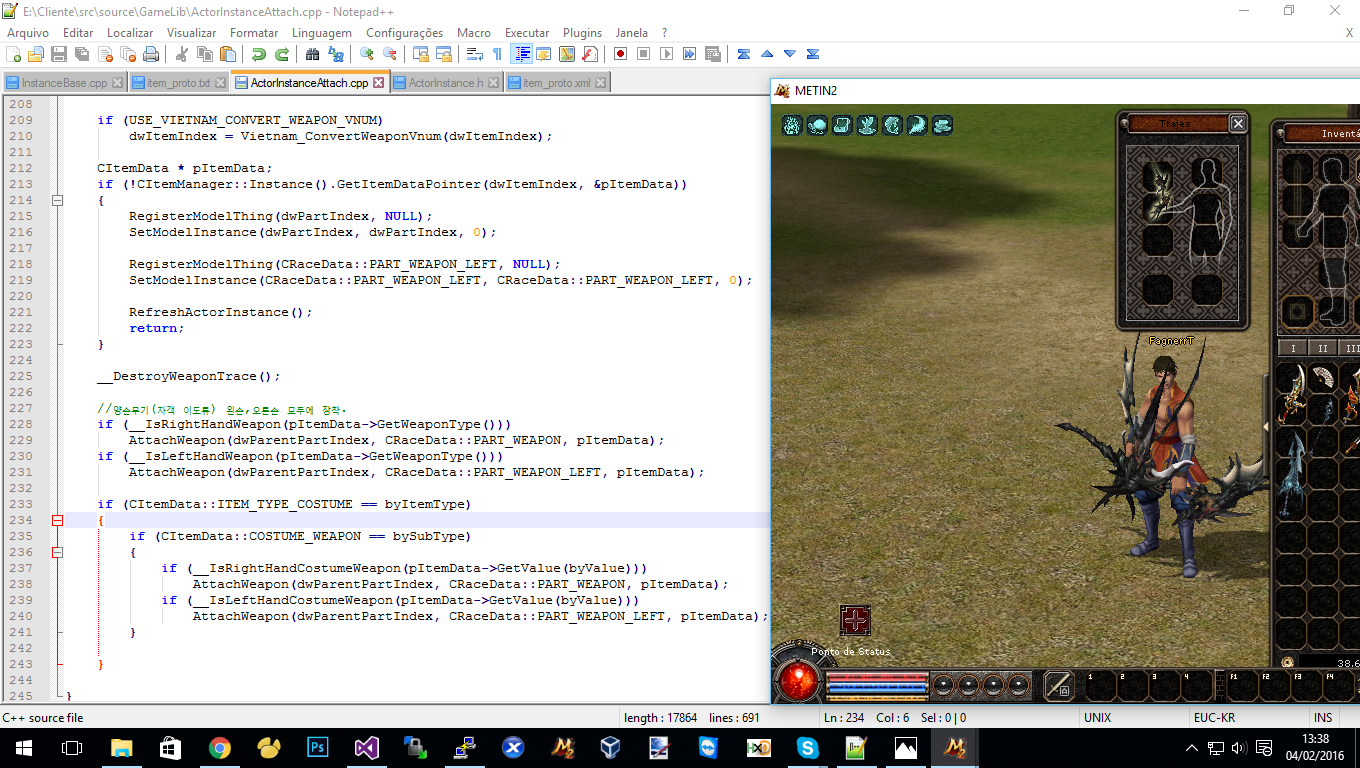The height and width of the screenshot is (768, 1360).
Task: Open Chrome from the taskbar
Action: pyautogui.click(x=219, y=748)
